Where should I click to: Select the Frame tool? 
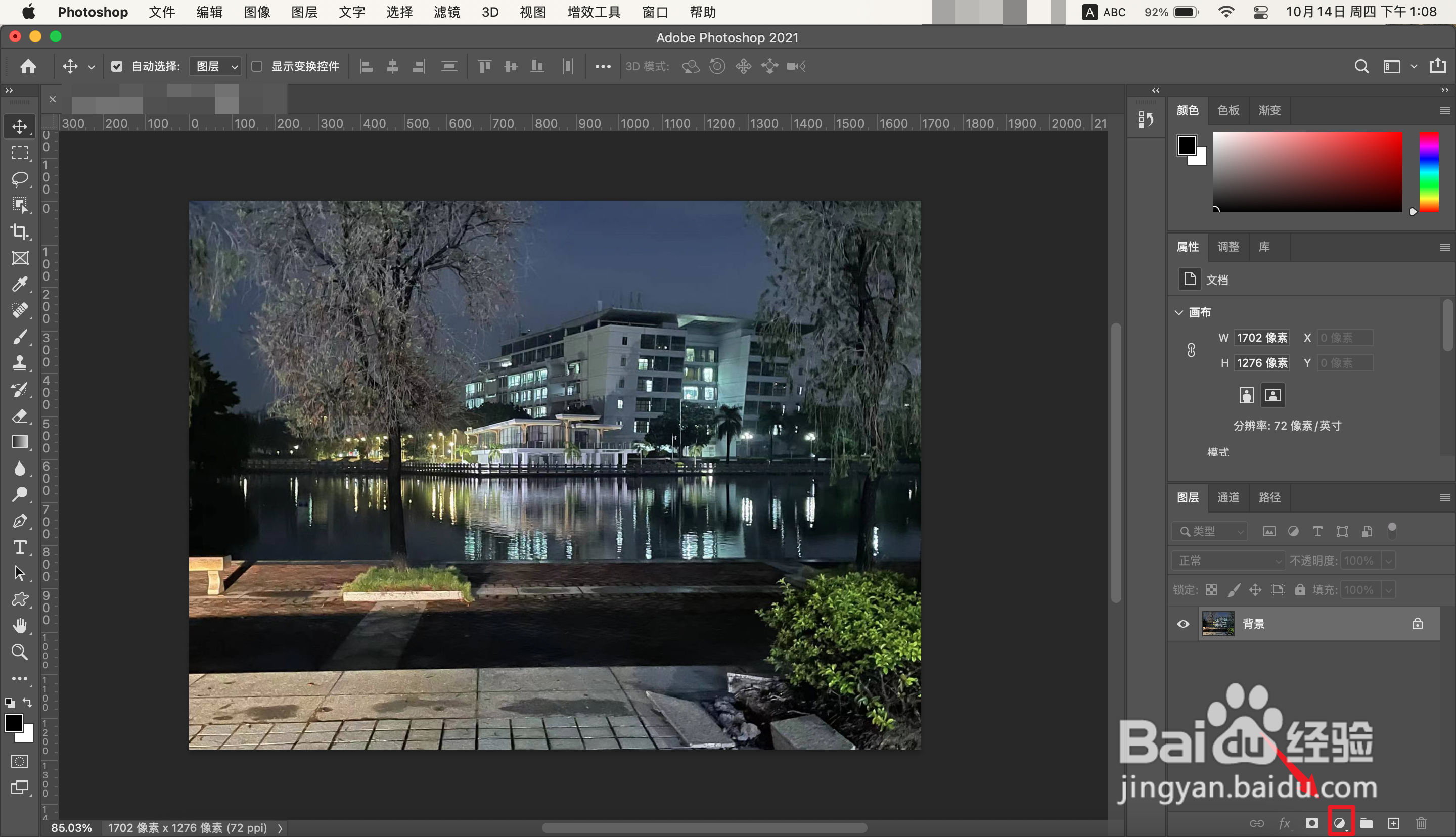(x=20, y=258)
